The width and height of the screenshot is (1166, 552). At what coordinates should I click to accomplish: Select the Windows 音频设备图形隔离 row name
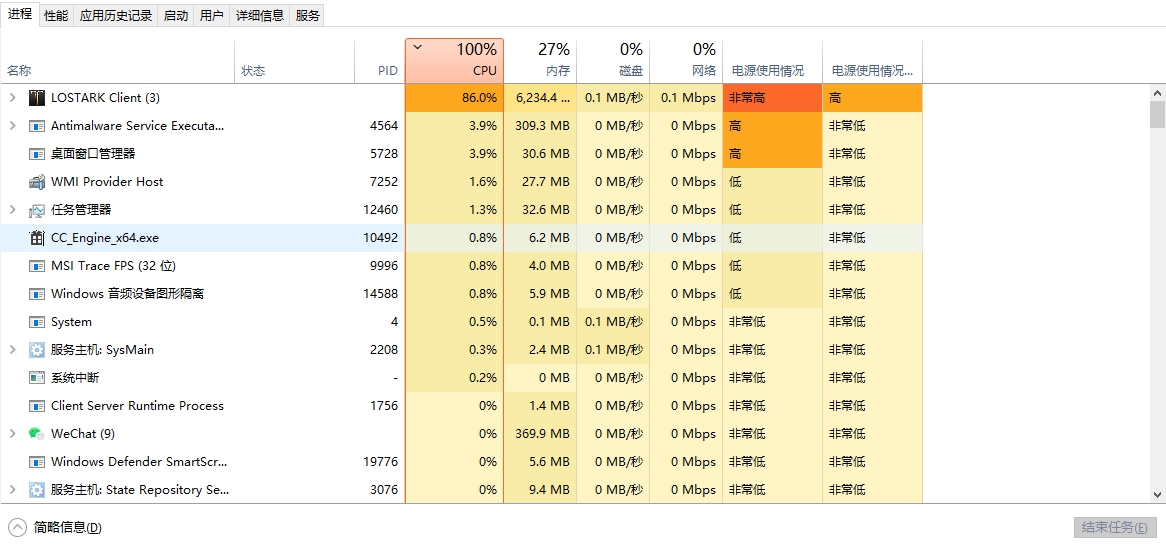pyautogui.click(x=127, y=294)
